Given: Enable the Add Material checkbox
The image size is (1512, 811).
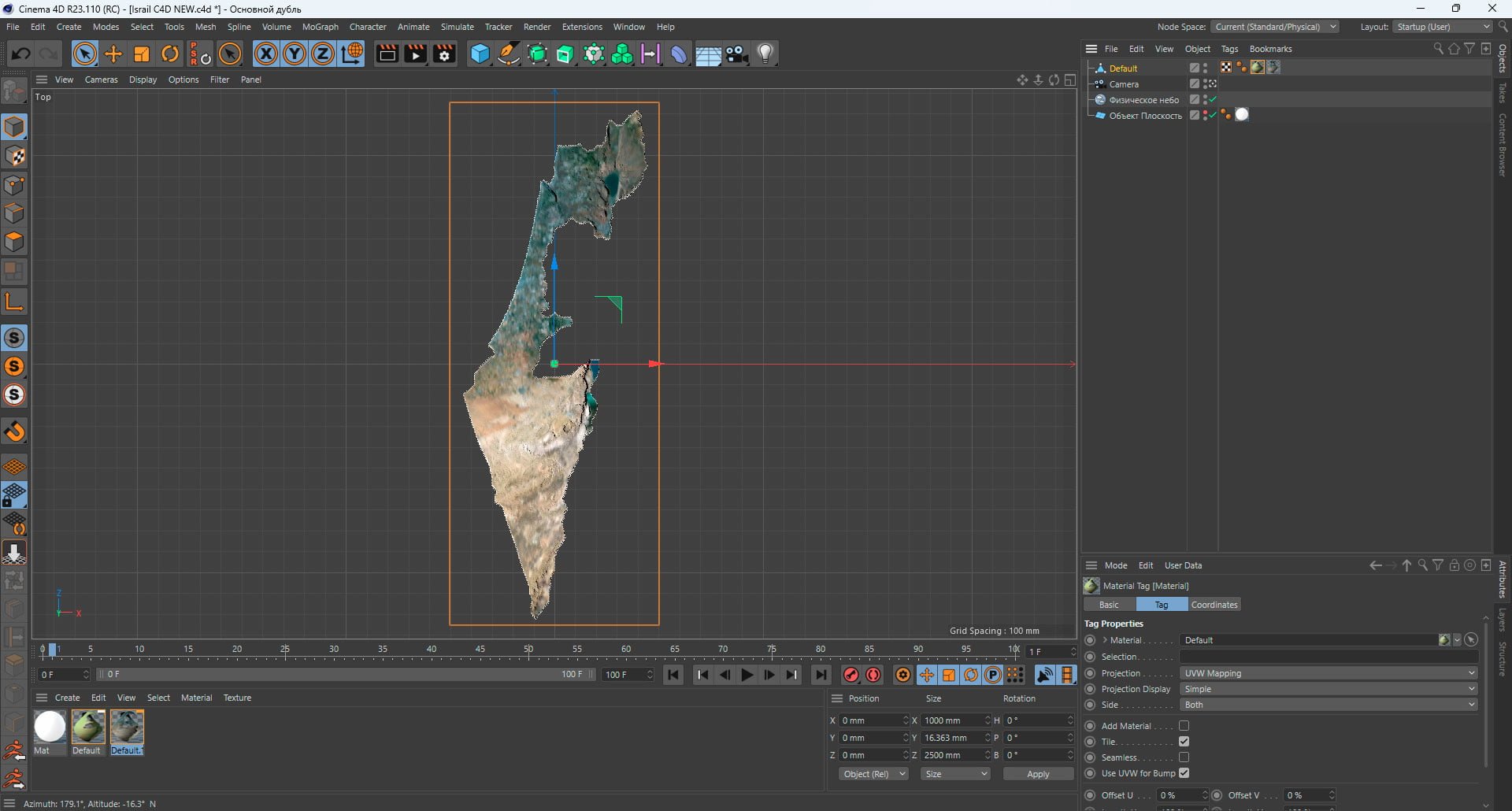Looking at the screenshot, I should (1184, 726).
